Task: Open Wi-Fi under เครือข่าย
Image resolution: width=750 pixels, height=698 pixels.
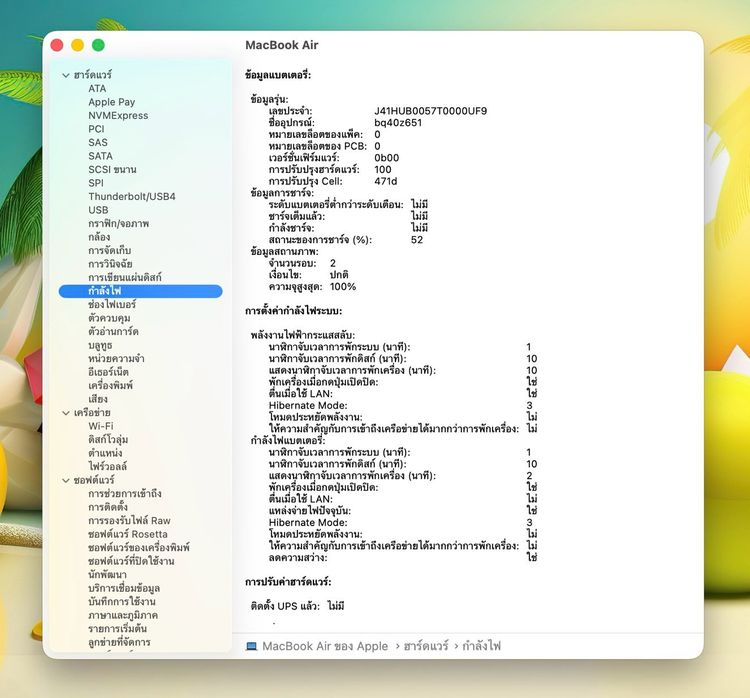Action: [x=100, y=426]
